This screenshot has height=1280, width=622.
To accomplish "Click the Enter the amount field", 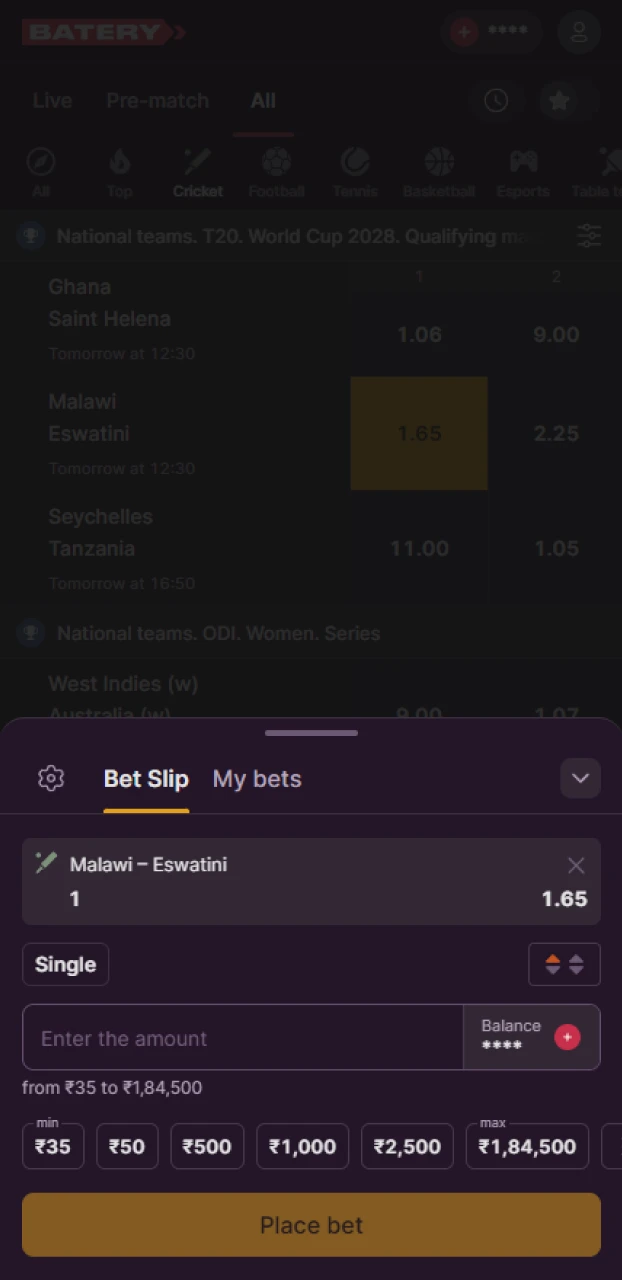I will [x=240, y=1037].
